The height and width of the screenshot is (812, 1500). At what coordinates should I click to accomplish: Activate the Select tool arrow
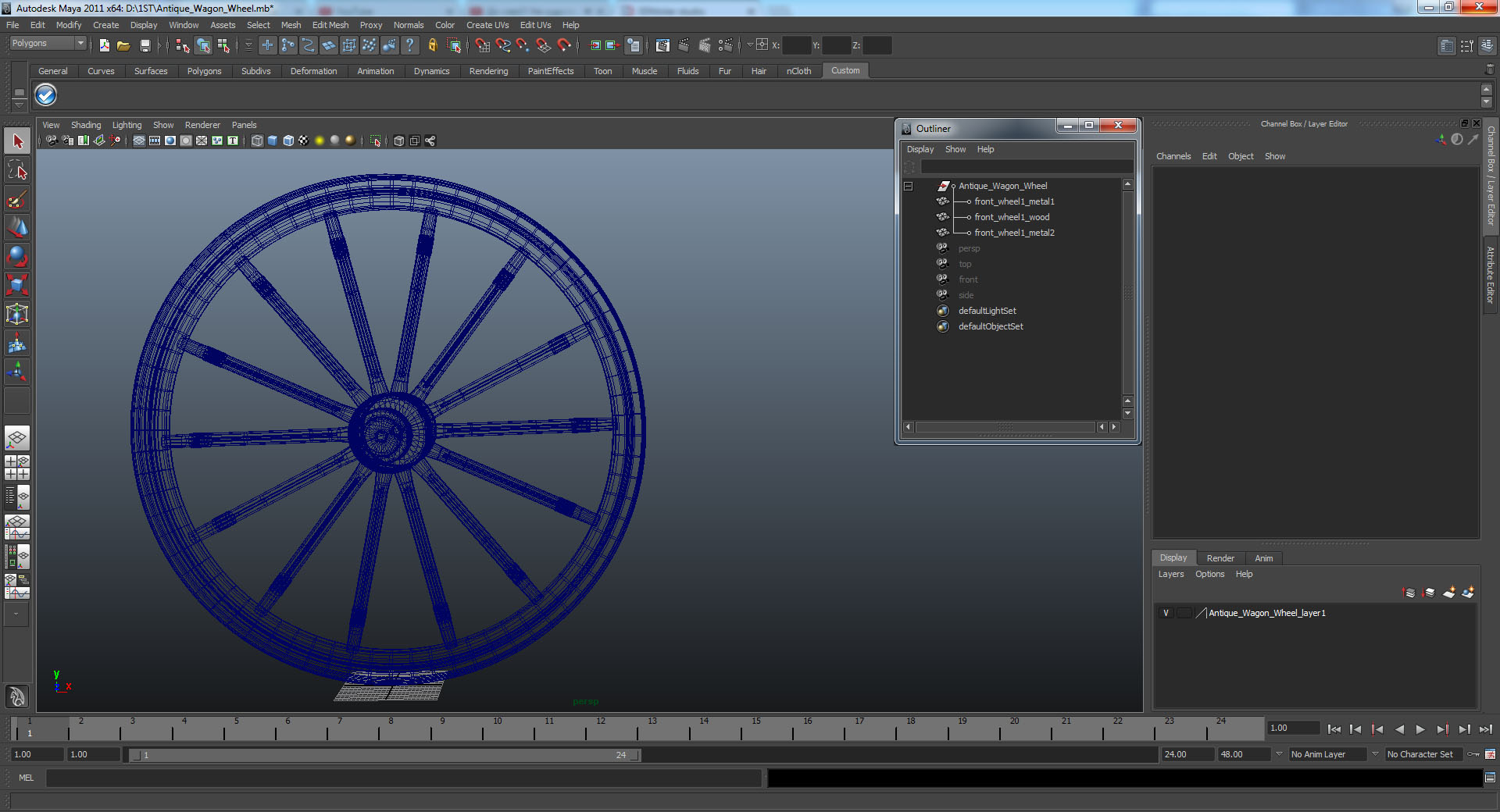17,141
